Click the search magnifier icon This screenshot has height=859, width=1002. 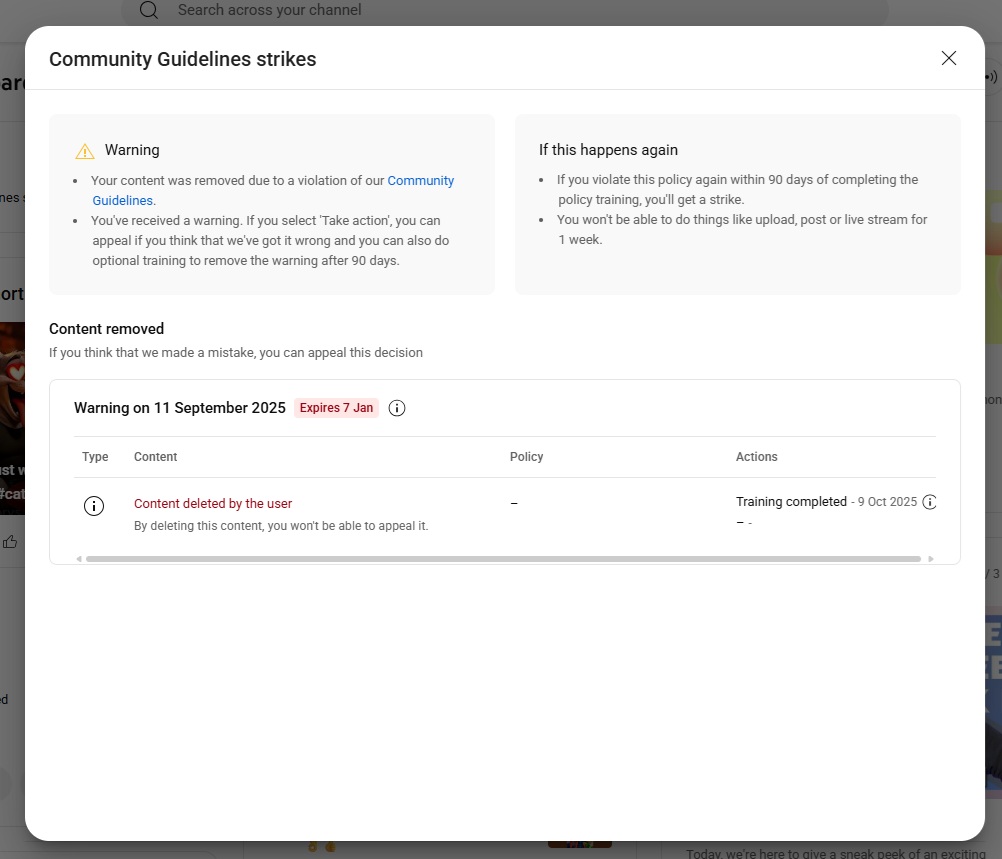149,10
